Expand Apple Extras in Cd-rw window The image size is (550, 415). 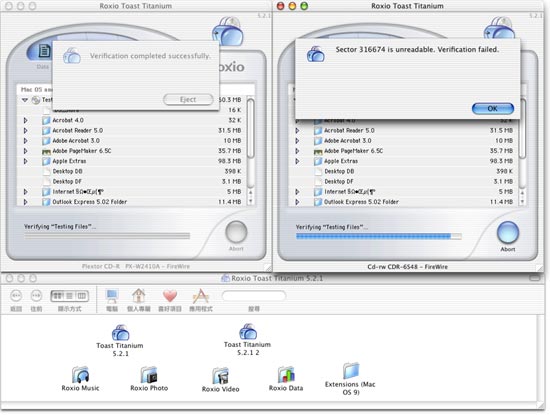pos(297,161)
